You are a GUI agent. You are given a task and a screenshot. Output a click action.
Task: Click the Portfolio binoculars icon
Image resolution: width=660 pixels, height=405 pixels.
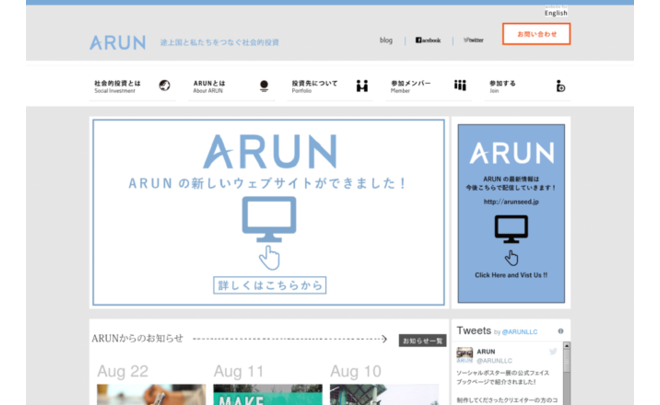(362, 86)
